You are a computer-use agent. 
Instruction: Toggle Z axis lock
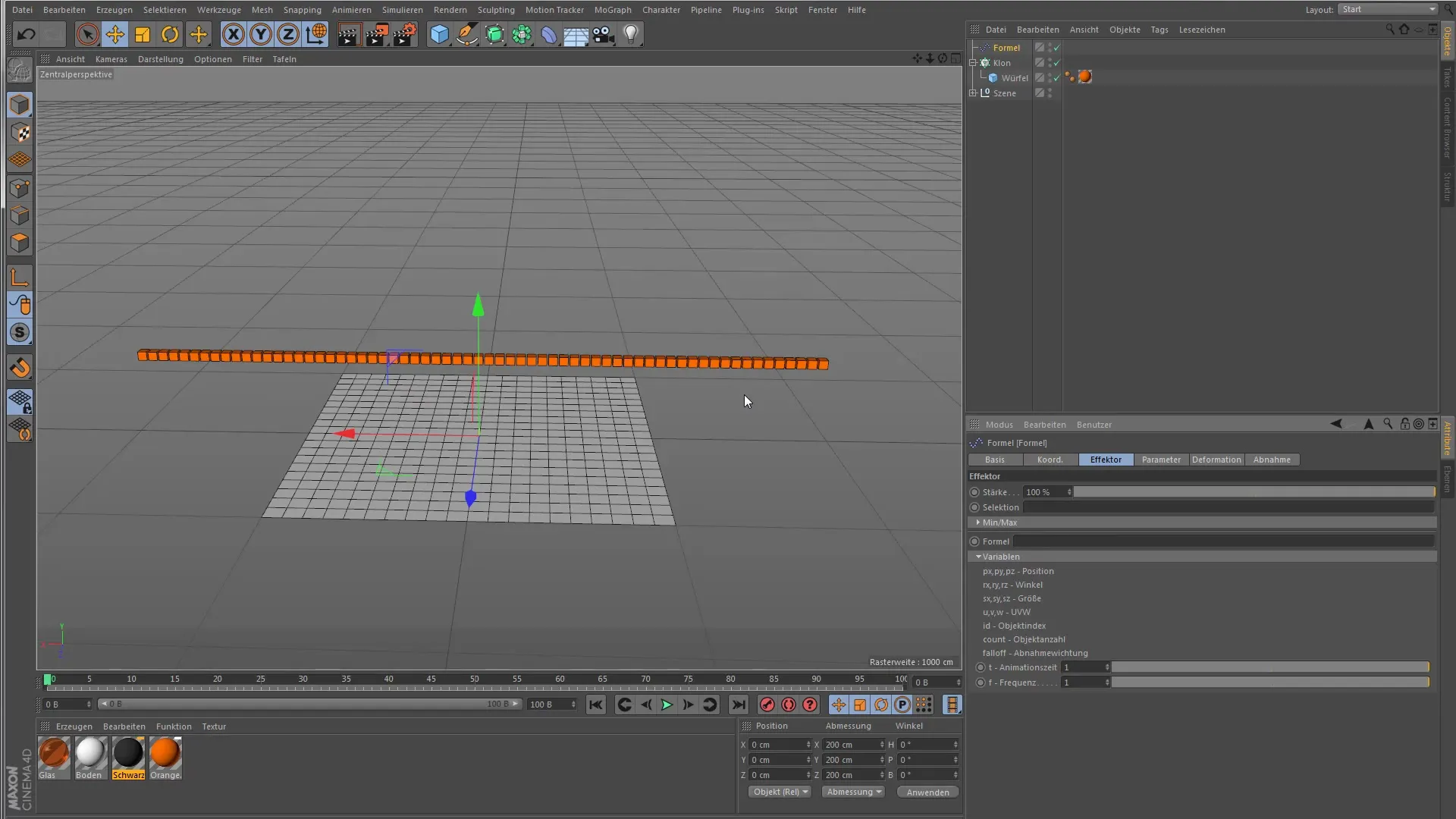coord(288,34)
